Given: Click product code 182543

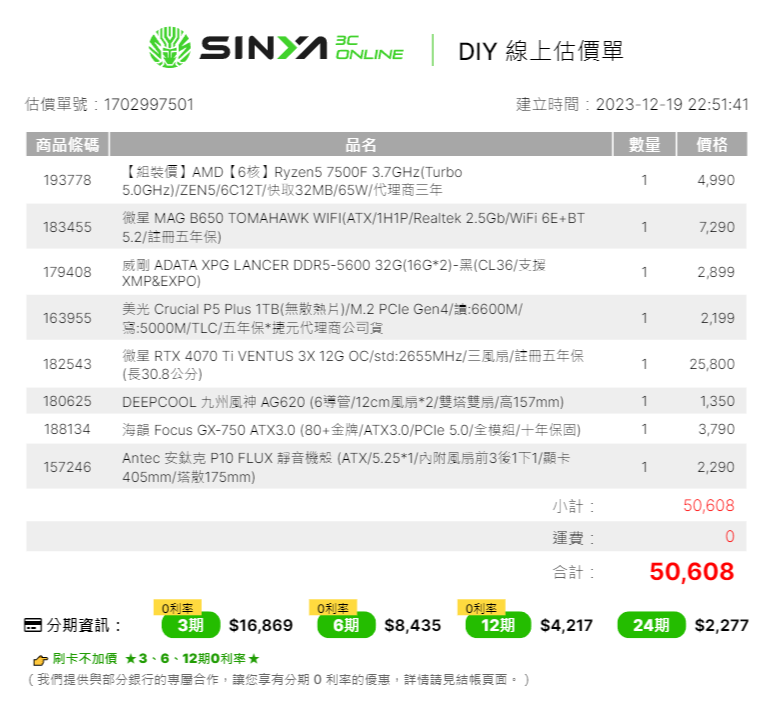Looking at the screenshot, I should click(68, 364).
